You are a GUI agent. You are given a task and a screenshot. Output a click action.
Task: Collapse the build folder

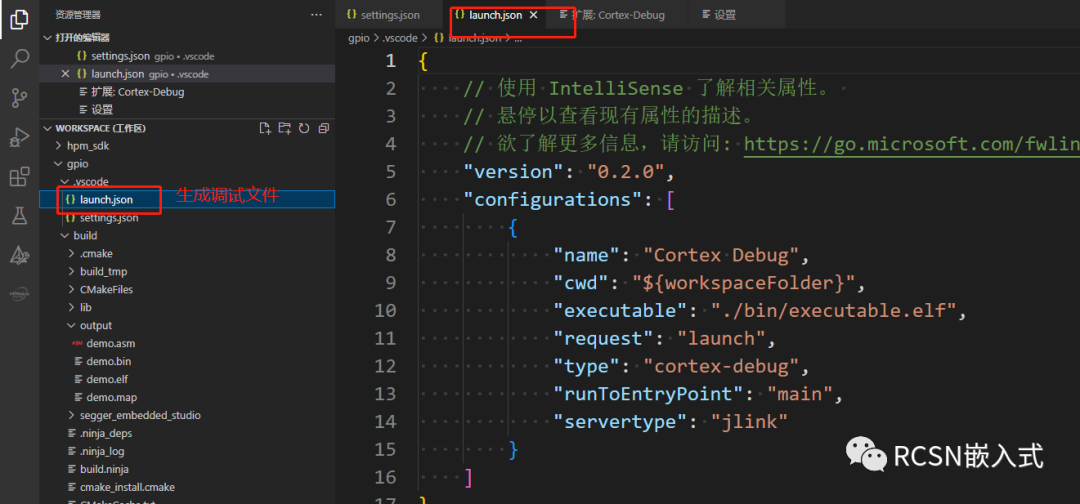click(65, 235)
